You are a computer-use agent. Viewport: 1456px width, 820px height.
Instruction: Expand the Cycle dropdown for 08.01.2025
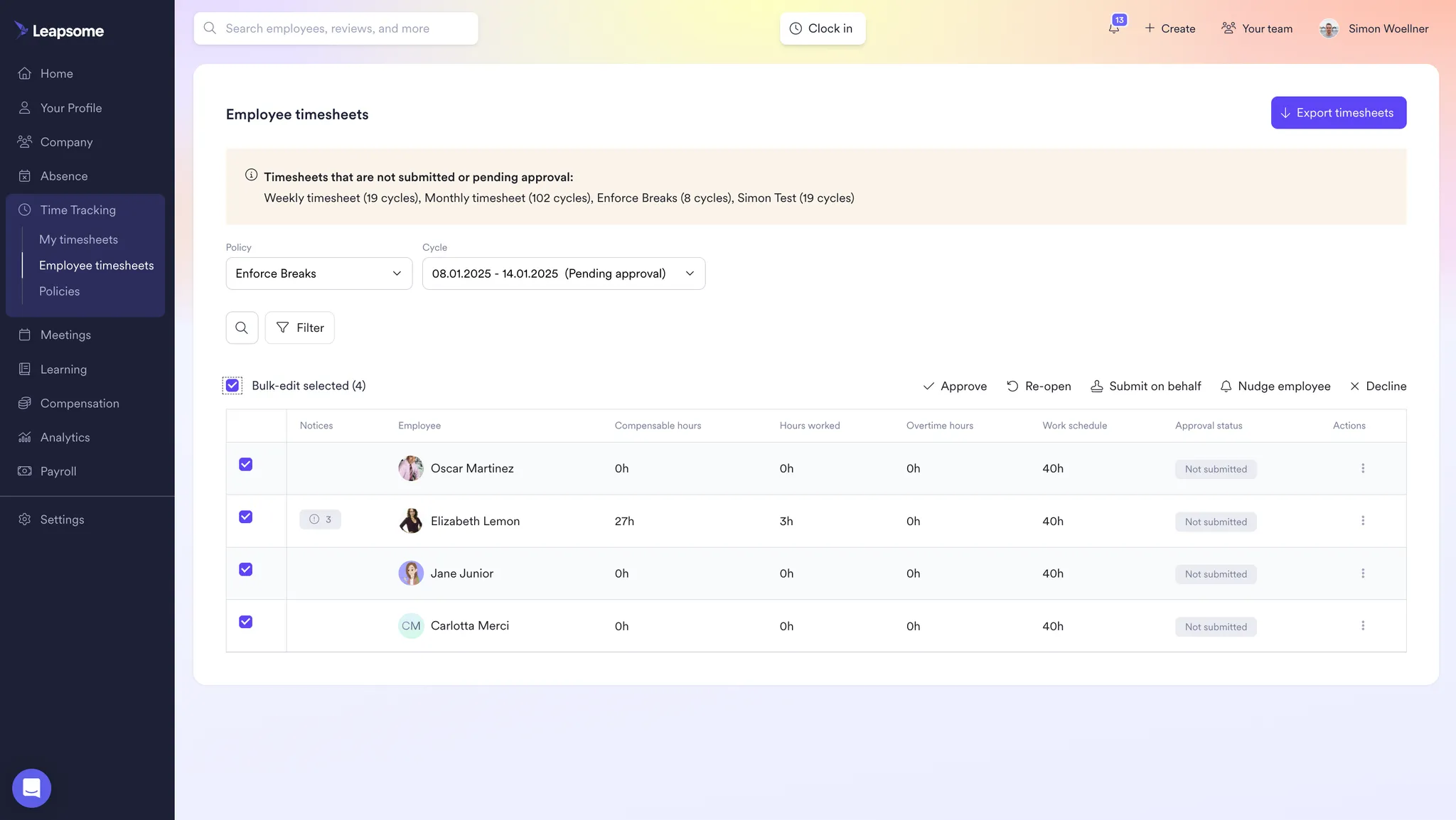(562, 274)
